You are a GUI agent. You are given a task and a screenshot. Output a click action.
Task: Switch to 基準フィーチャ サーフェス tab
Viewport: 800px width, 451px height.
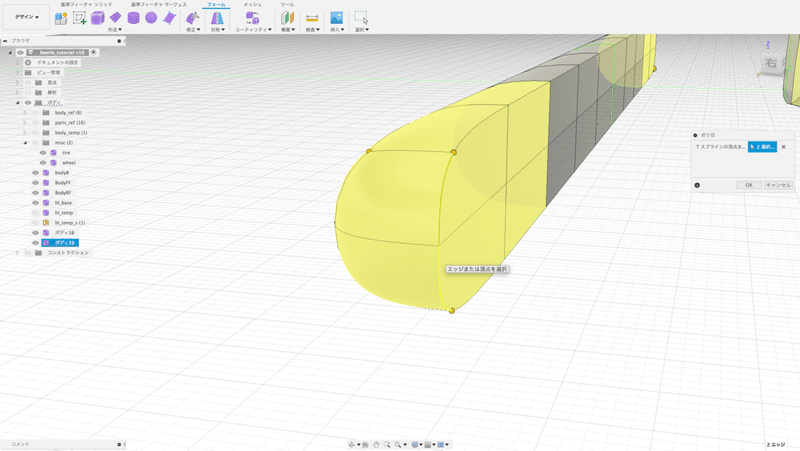[x=159, y=5]
